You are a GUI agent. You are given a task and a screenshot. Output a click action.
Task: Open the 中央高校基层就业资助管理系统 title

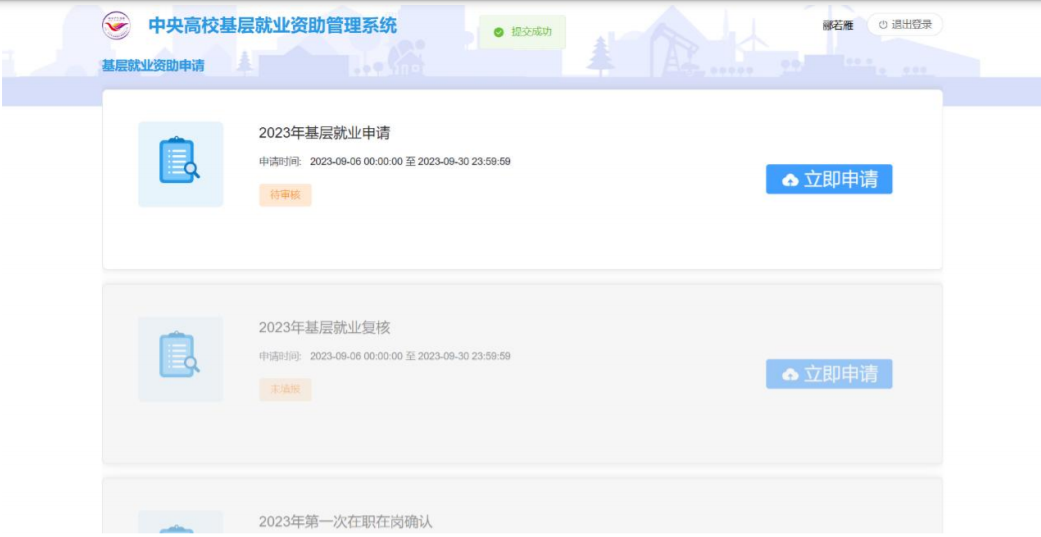coord(272,26)
